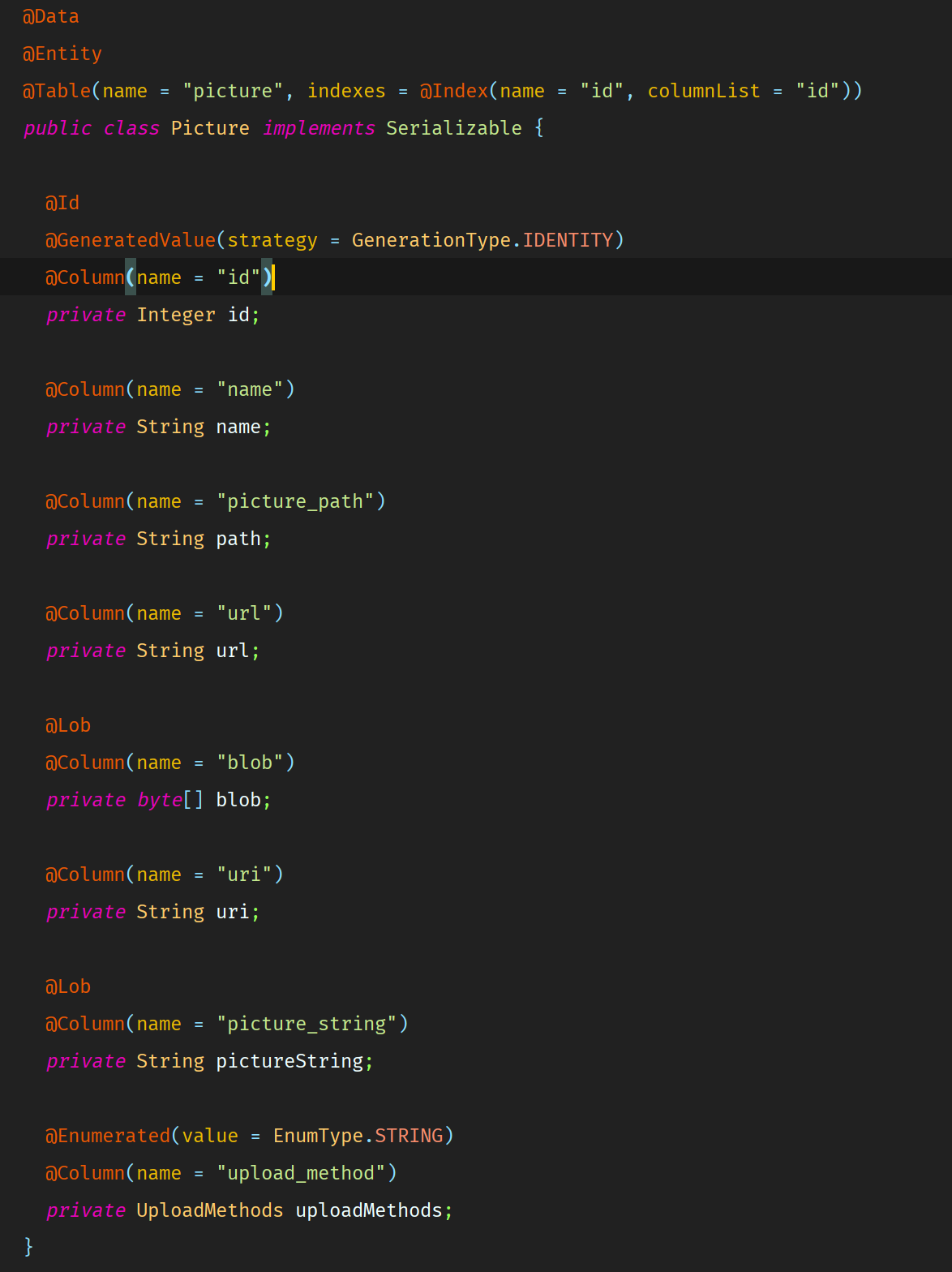This screenshot has height=1272, width=952.
Task: Click the Serializable interface name
Action: (x=453, y=128)
